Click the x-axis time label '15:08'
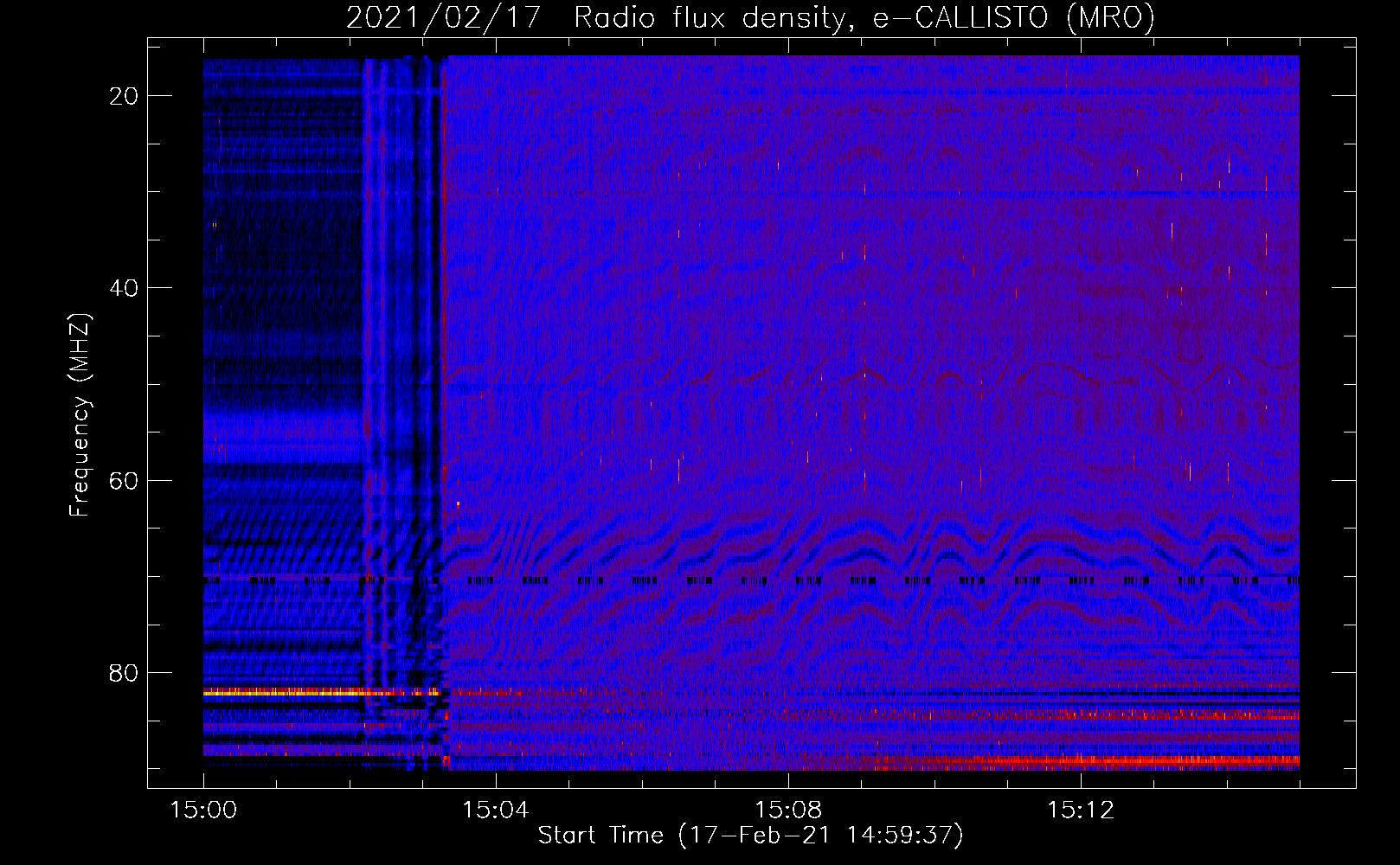1400x865 pixels. [x=788, y=811]
